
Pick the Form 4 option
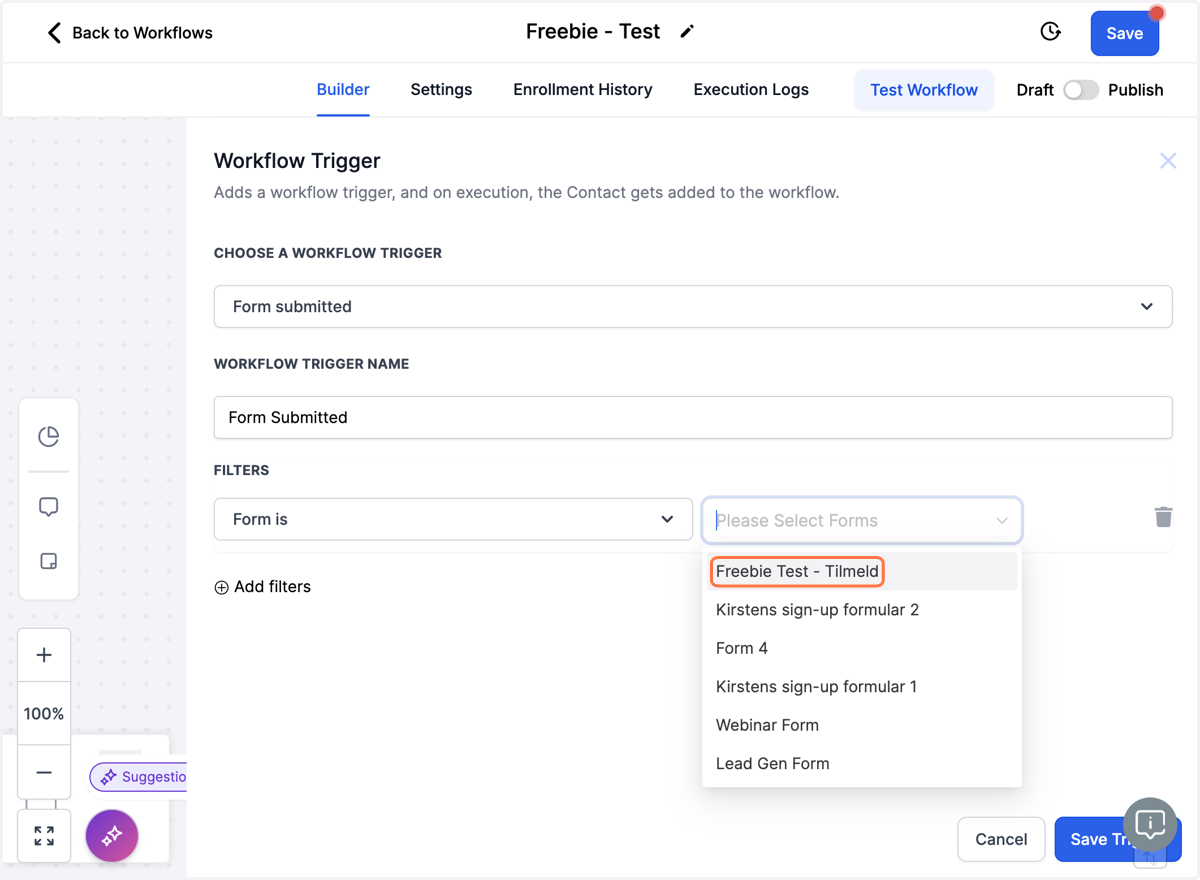coord(862,648)
